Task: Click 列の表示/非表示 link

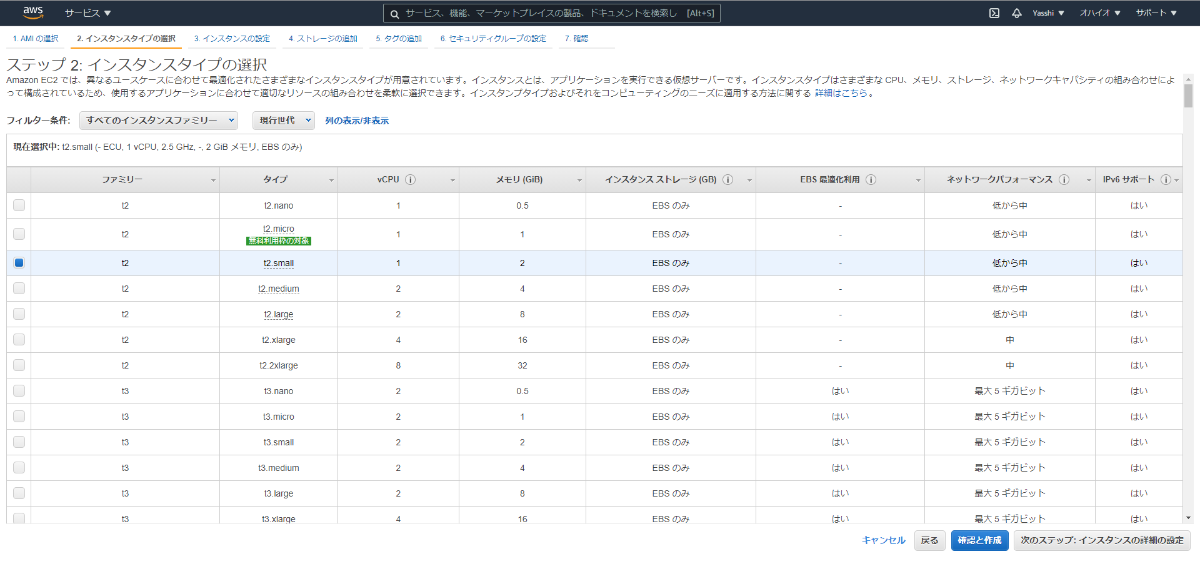Action: coord(357,120)
